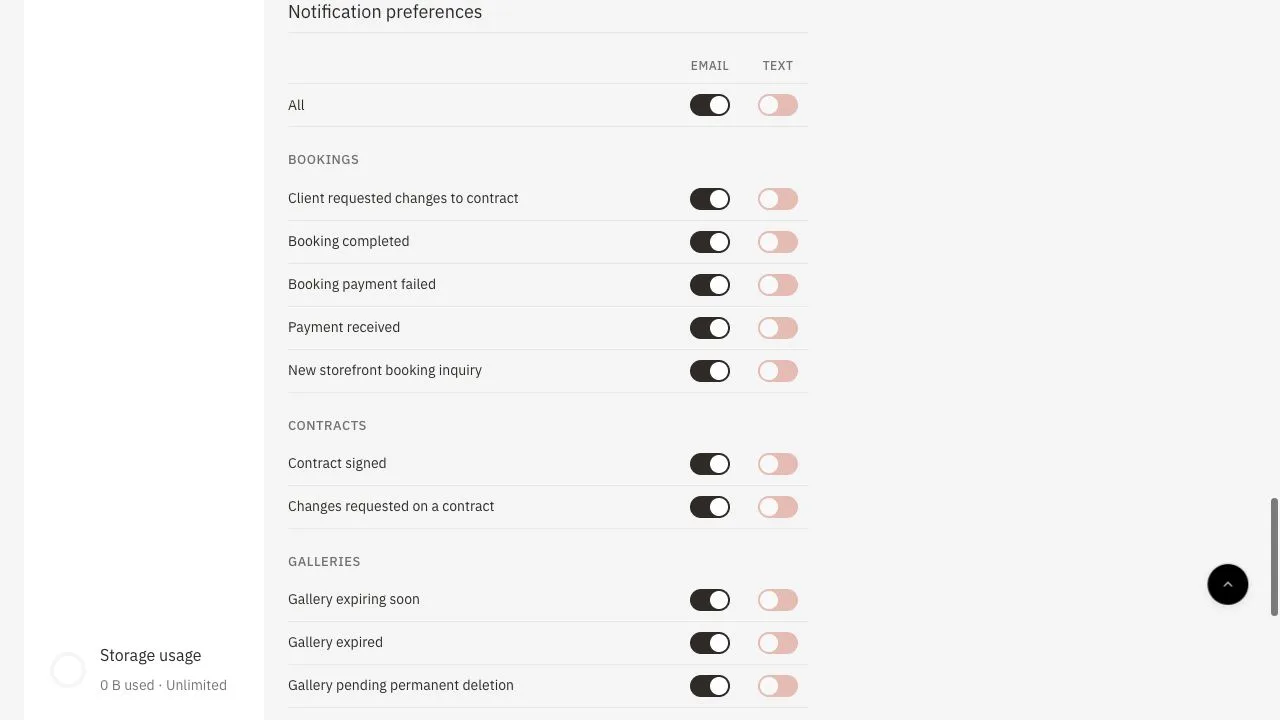Enable text for Gallery pending permanent deletion
Screen dimensions: 1280x720
[778, 686]
